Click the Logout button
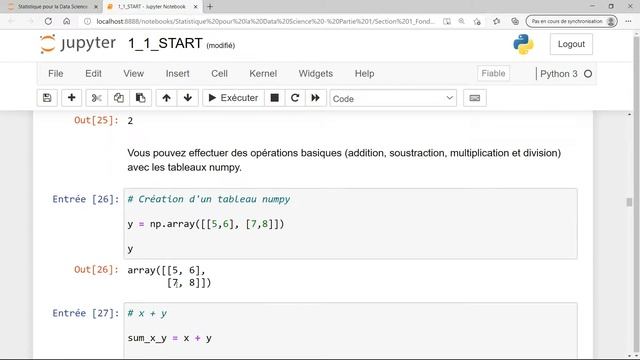The width and height of the screenshot is (640, 360). click(571, 44)
